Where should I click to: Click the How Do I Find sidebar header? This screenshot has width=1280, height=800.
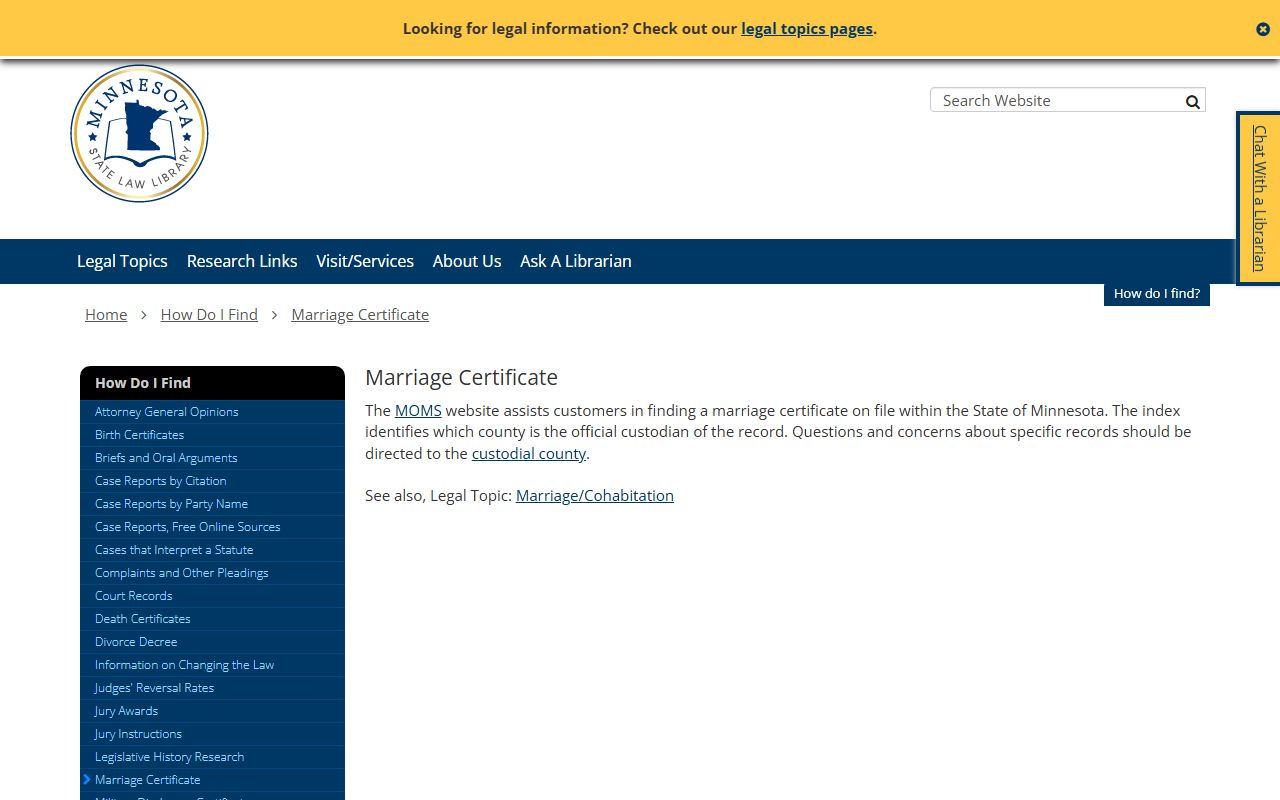pyautogui.click(x=212, y=383)
